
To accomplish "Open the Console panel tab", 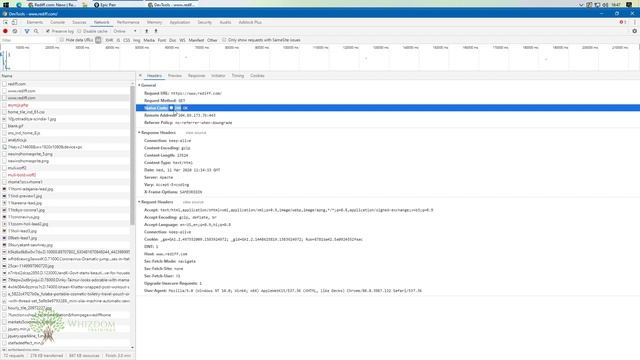I will (58, 22).
